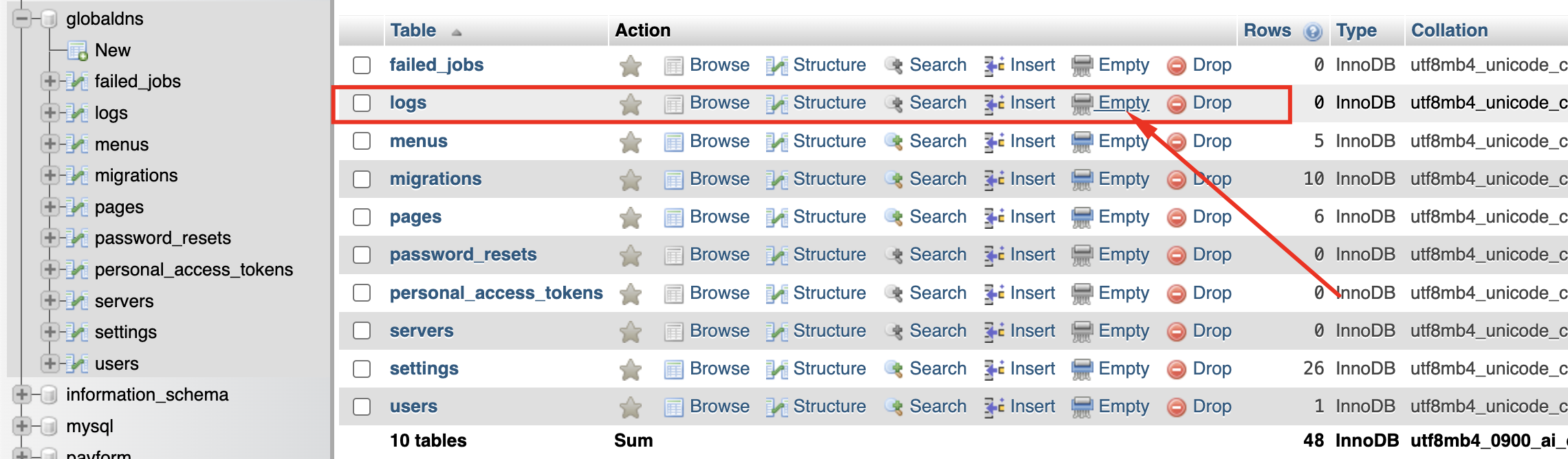Sort tables by Collation column header
The image size is (1568, 459).
coord(1449,31)
